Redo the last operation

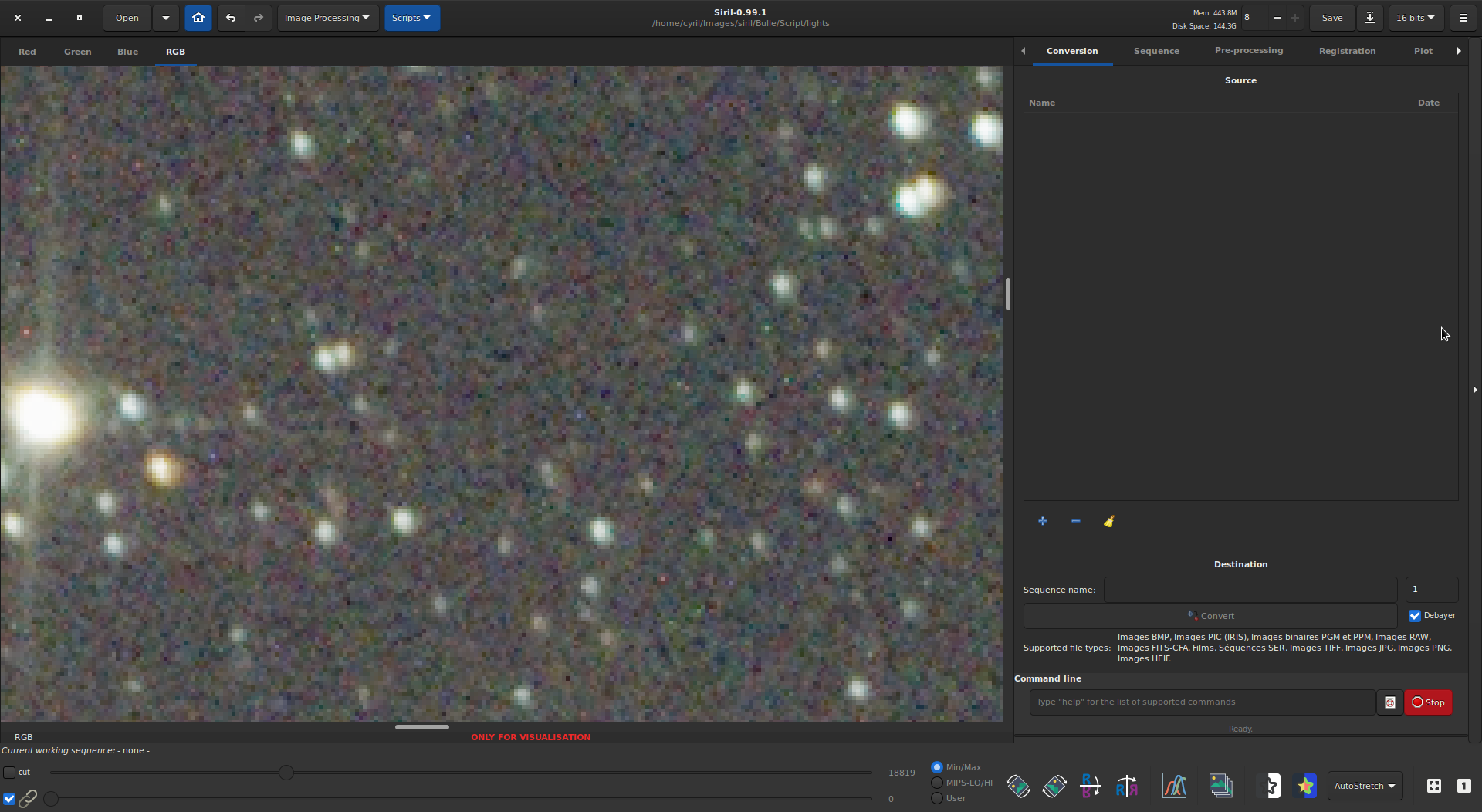[259, 18]
